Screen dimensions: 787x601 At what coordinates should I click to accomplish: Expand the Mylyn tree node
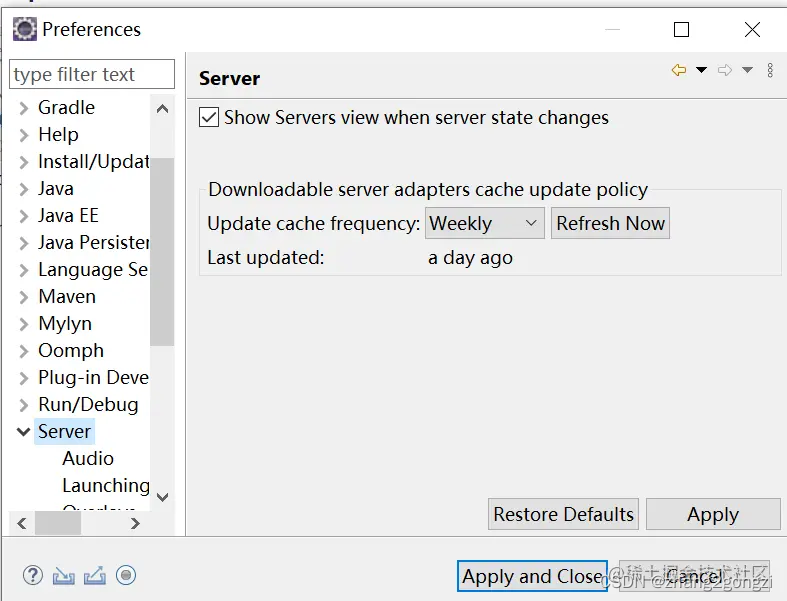tap(24, 324)
